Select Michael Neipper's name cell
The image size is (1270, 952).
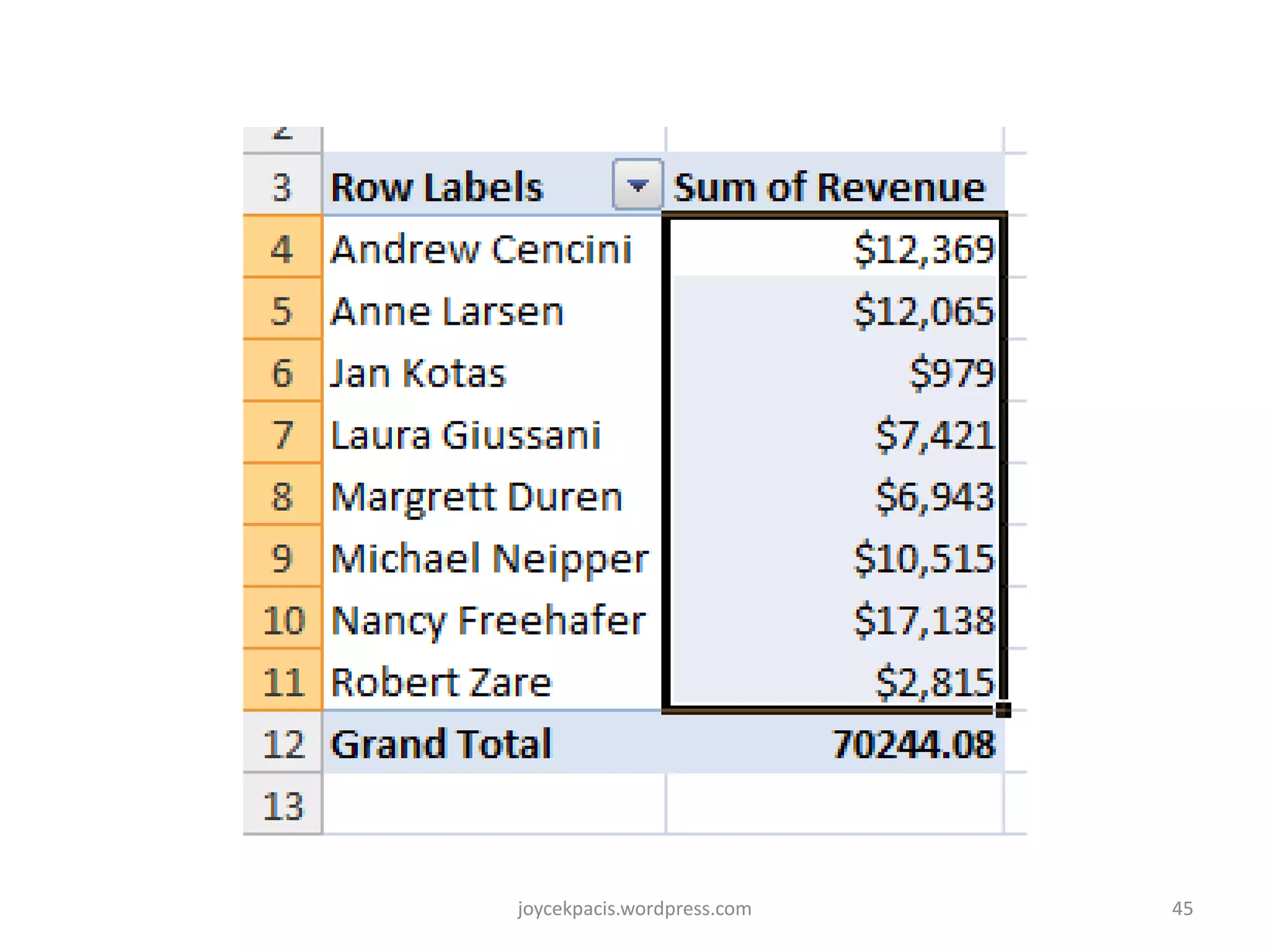[x=490, y=559]
